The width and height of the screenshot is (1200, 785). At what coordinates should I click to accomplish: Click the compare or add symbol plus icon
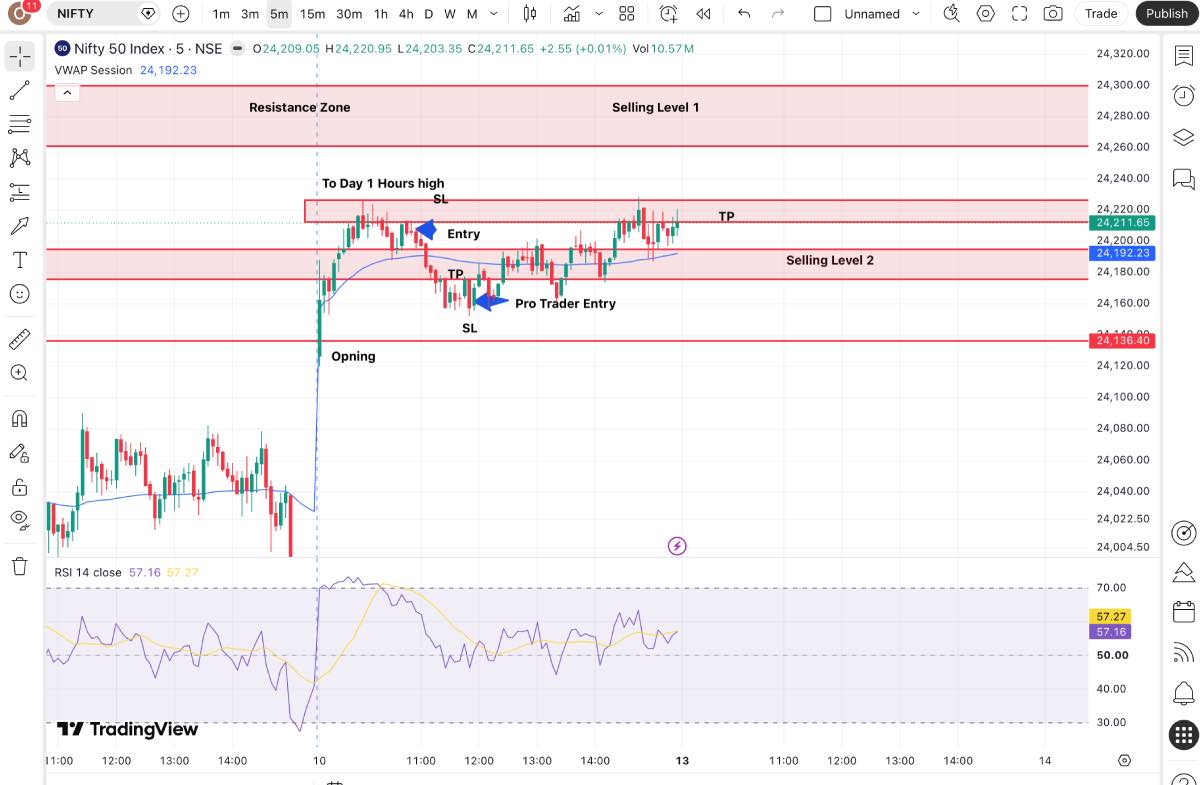point(180,14)
